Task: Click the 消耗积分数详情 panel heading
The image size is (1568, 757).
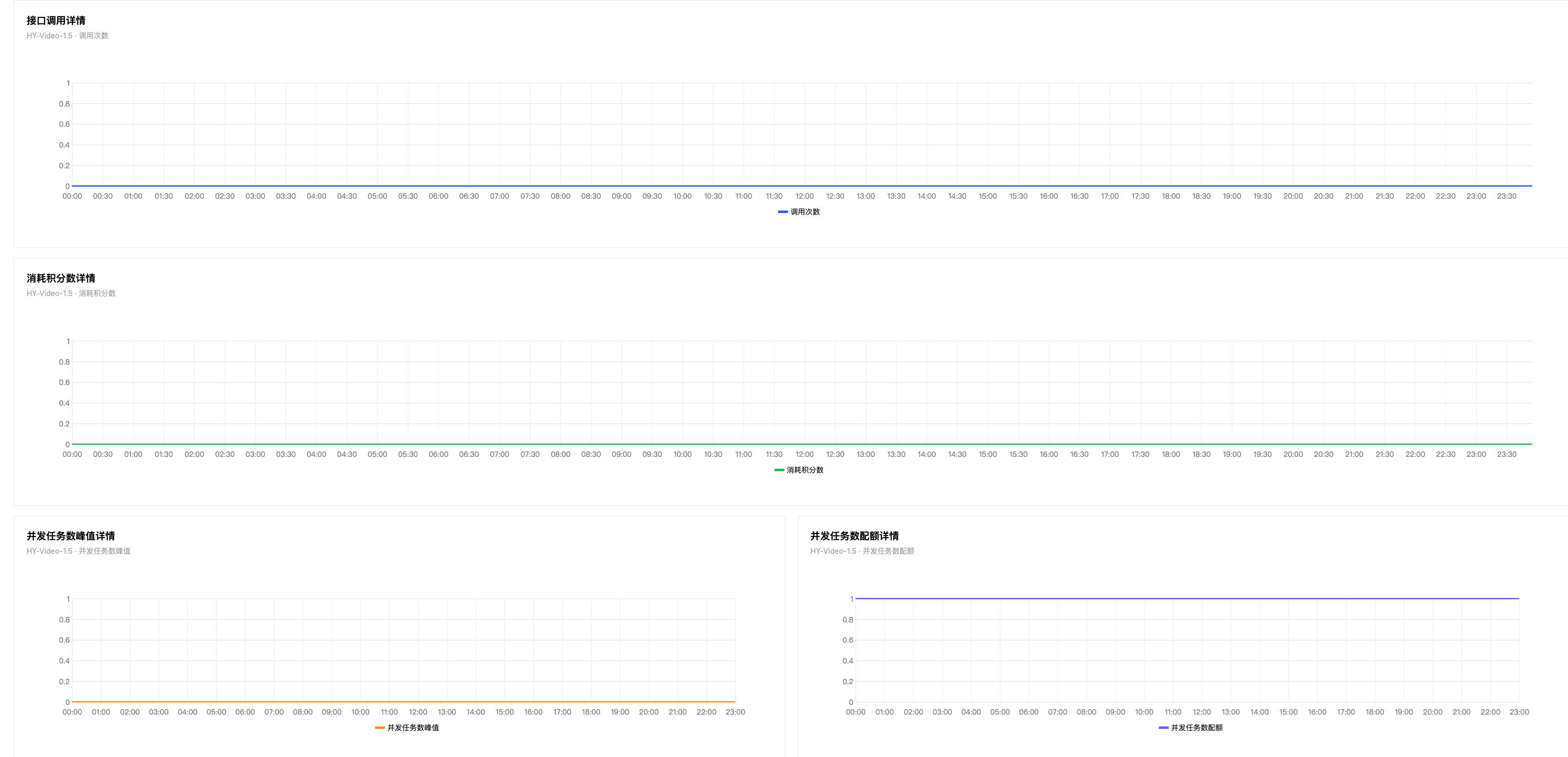Action: pyautogui.click(x=61, y=278)
